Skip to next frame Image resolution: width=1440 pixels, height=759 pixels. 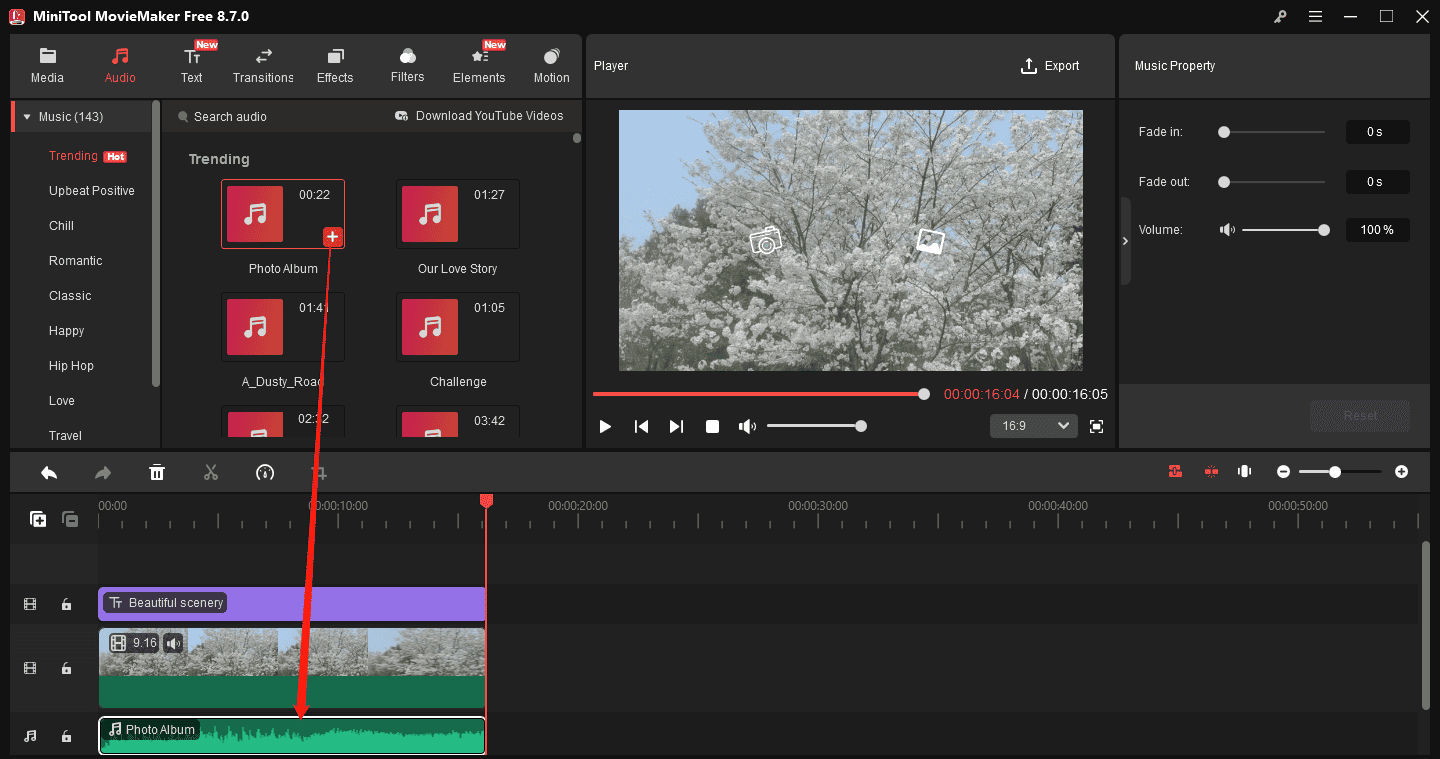pos(676,426)
